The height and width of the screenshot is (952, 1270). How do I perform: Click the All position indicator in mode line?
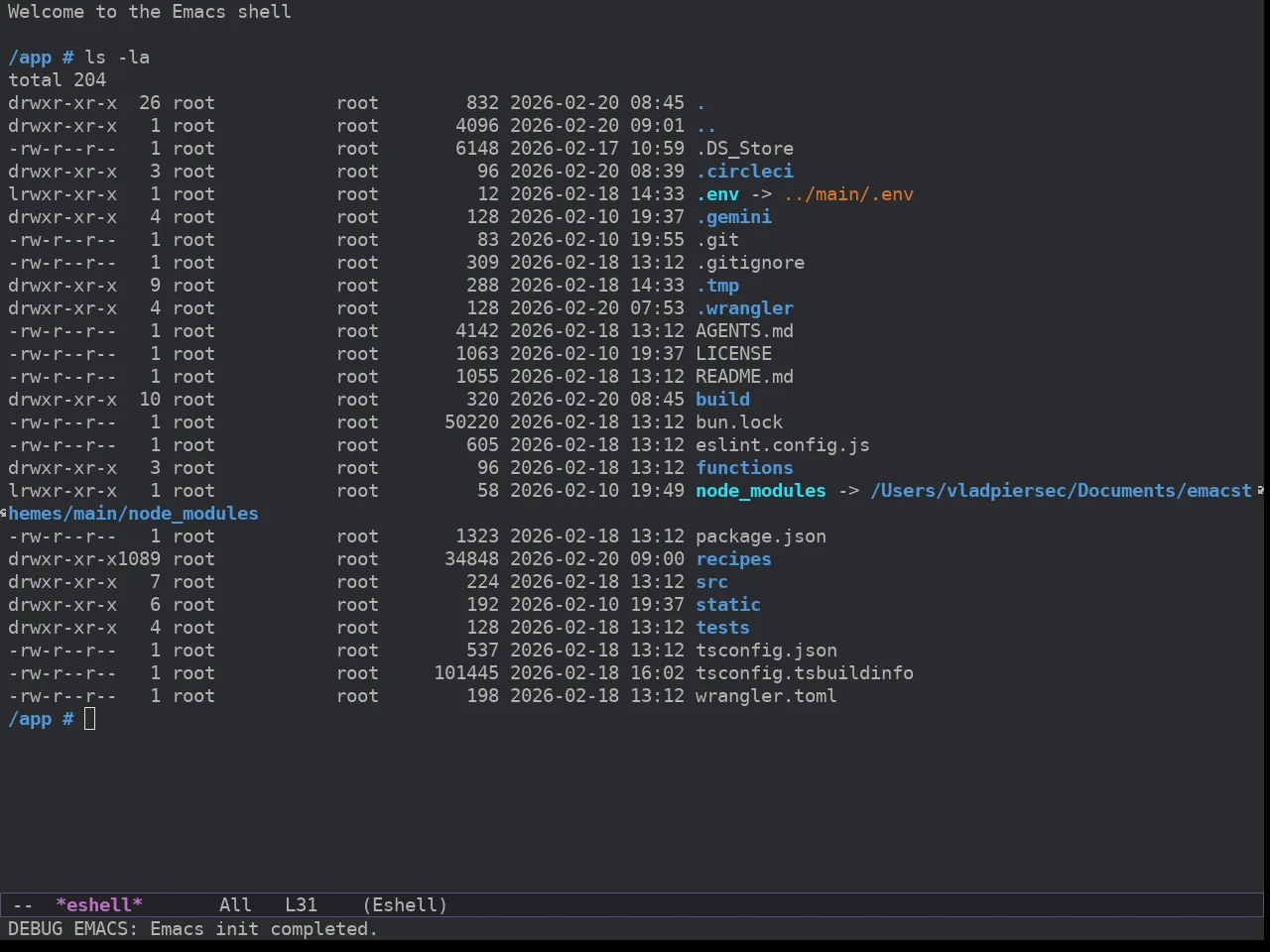click(235, 904)
